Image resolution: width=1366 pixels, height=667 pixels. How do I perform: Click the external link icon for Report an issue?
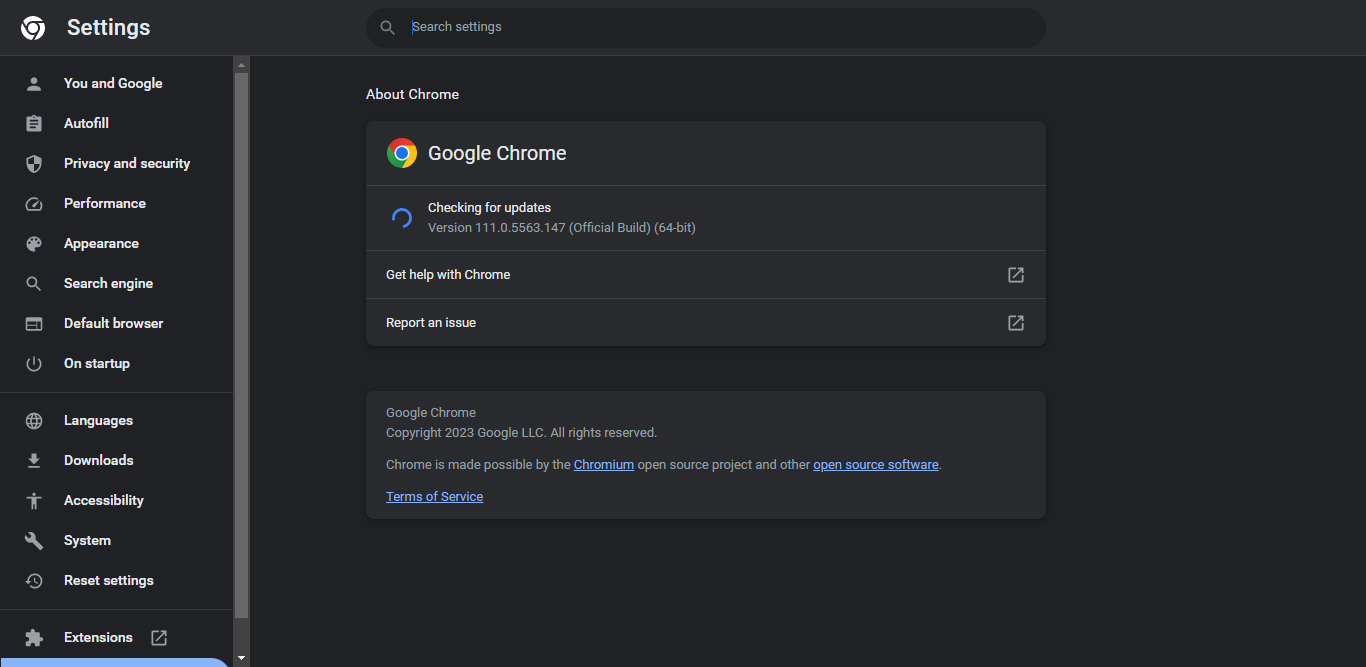tap(1016, 322)
